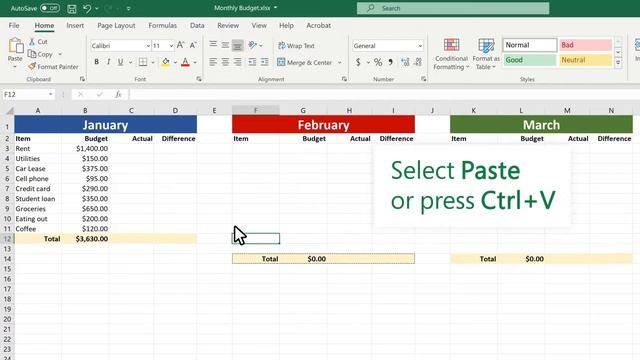Apply the Bad cell style
The width and height of the screenshot is (640, 360).
pyautogui.click(x=585, y=45)
